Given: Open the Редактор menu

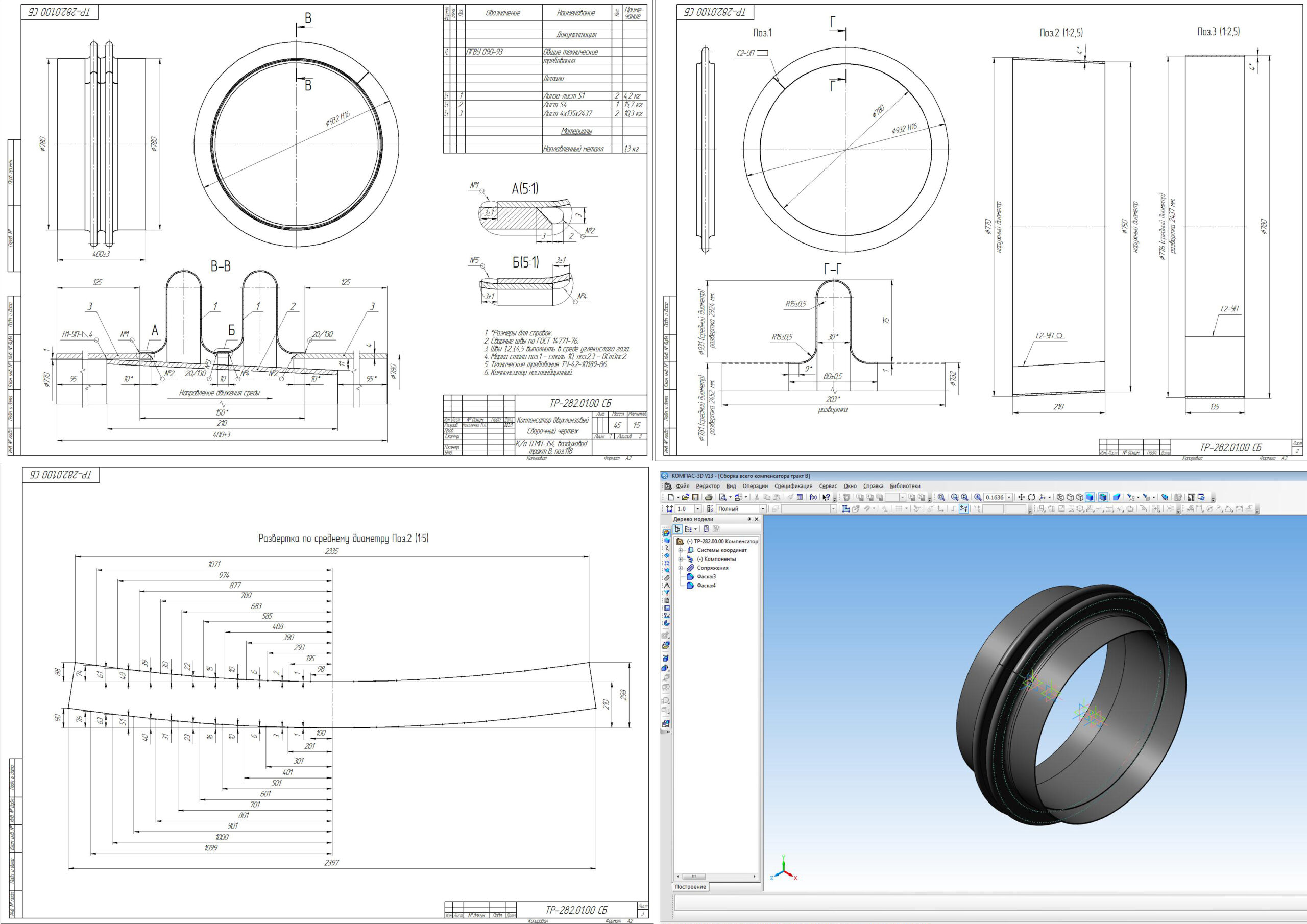Looking at the screenshot, I should (708, 486).
